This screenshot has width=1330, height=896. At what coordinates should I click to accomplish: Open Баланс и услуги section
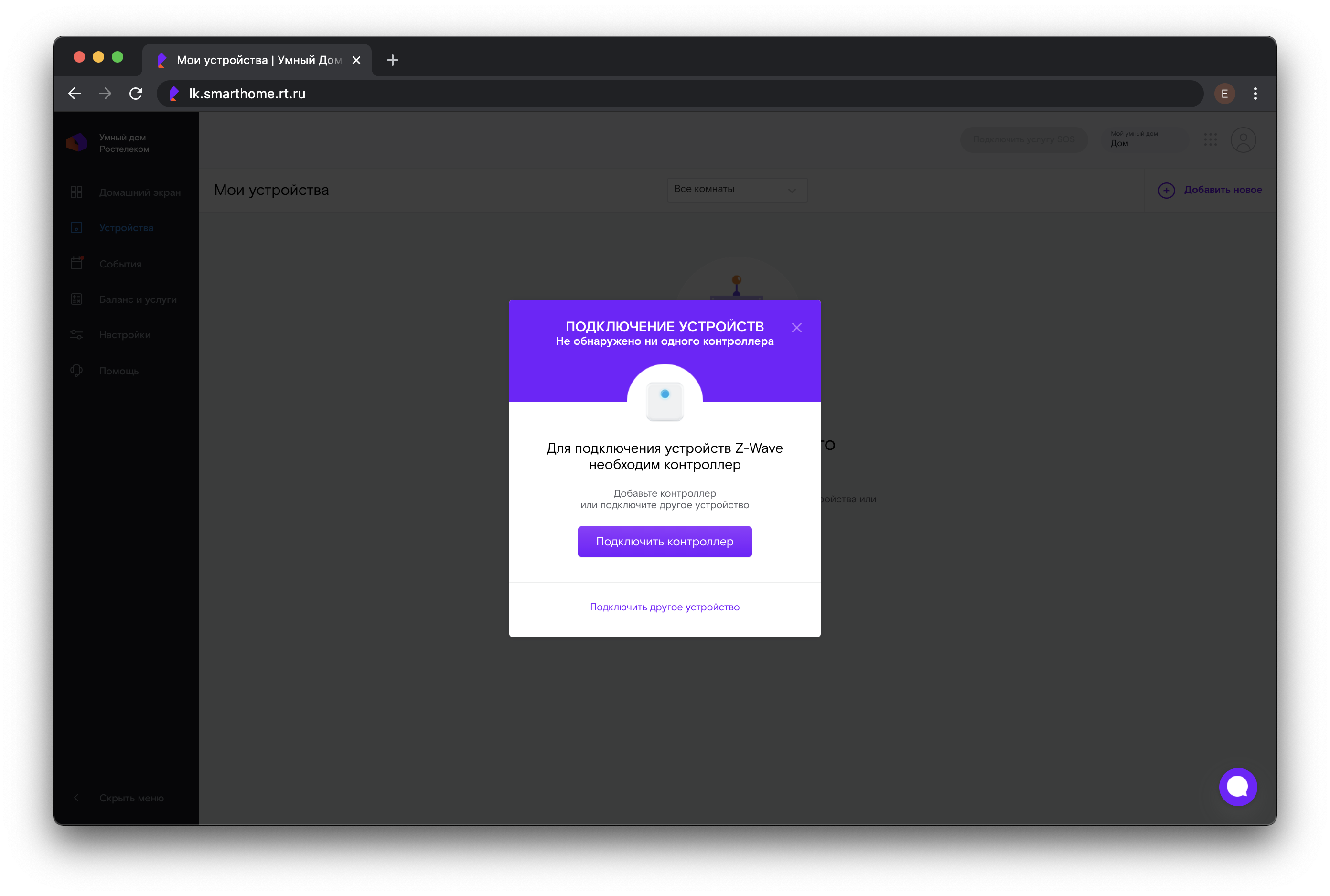[x=138, y=299]
